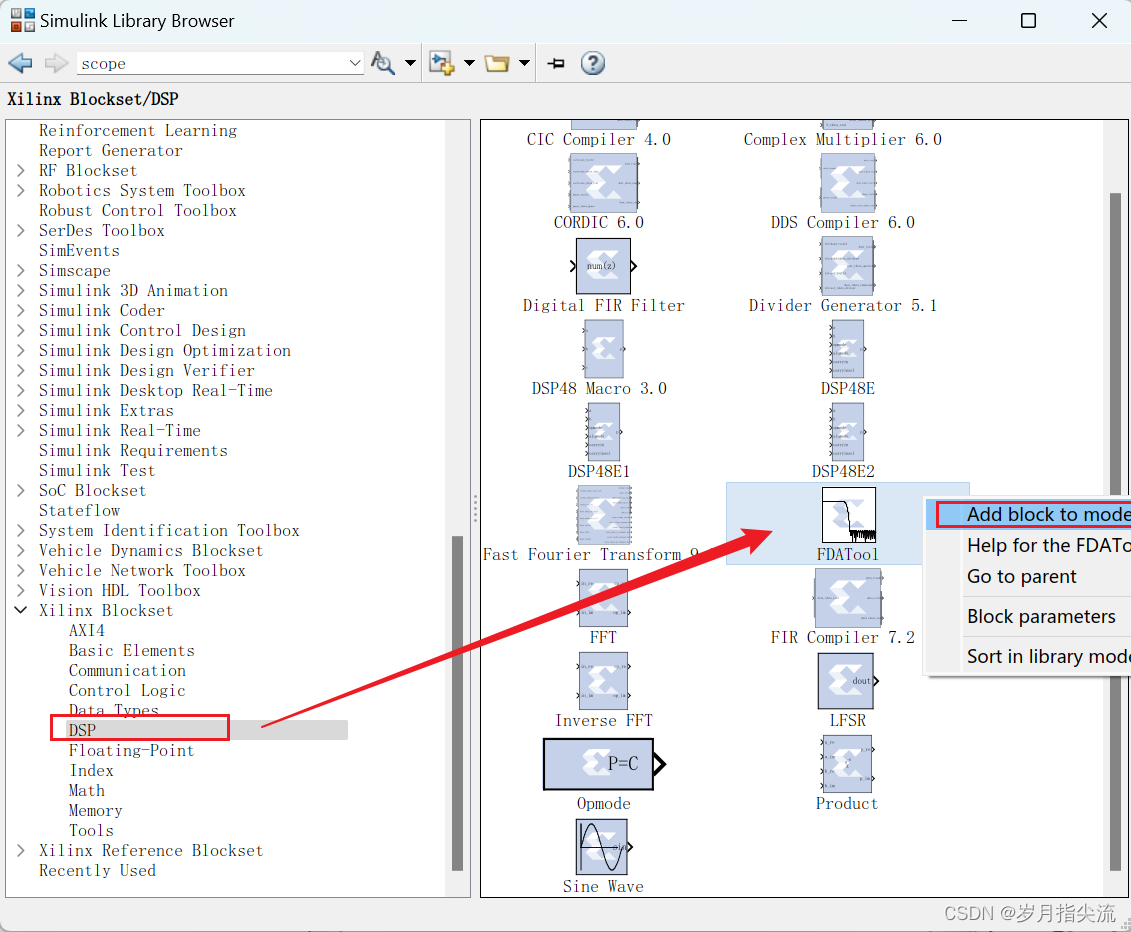Viewport: 1131px width, 932px height.
Task: Select the FFT block icon
Action: point(604,597)
